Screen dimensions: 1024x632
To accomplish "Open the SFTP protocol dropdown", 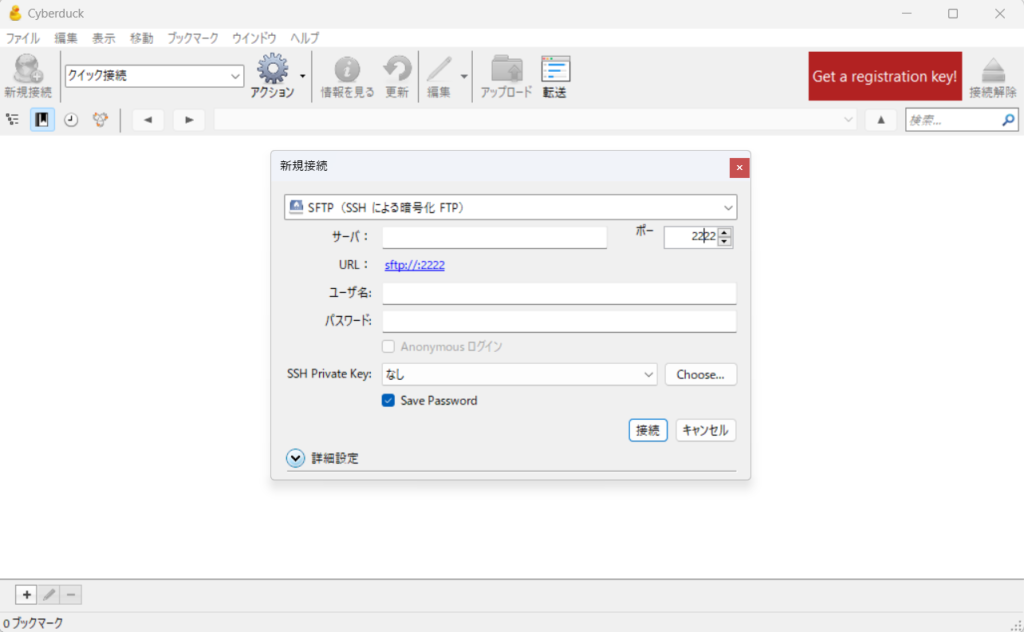I will [x=511, y=207].
